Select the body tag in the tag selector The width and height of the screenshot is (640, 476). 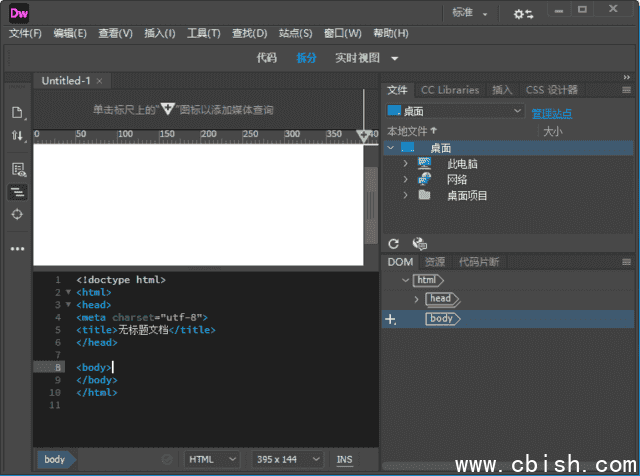pos(55,460)
